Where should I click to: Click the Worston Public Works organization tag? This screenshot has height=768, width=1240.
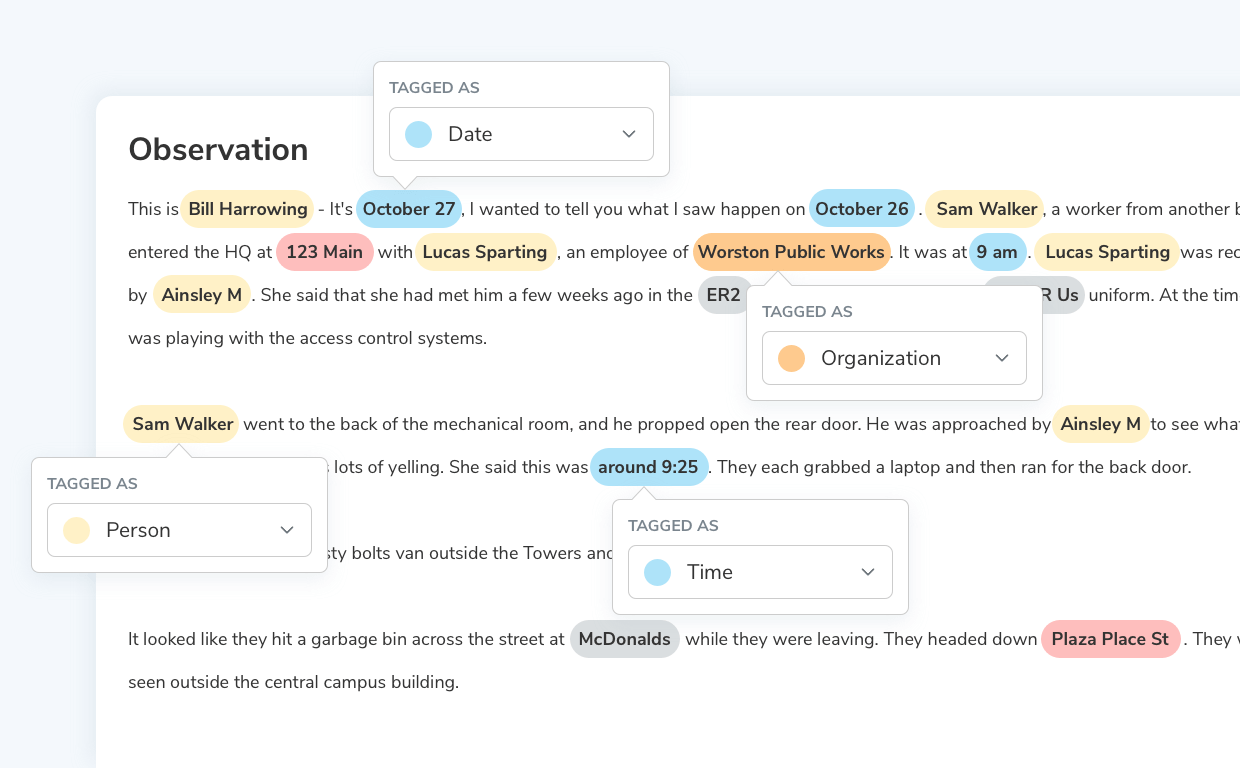tap(792, 252)
